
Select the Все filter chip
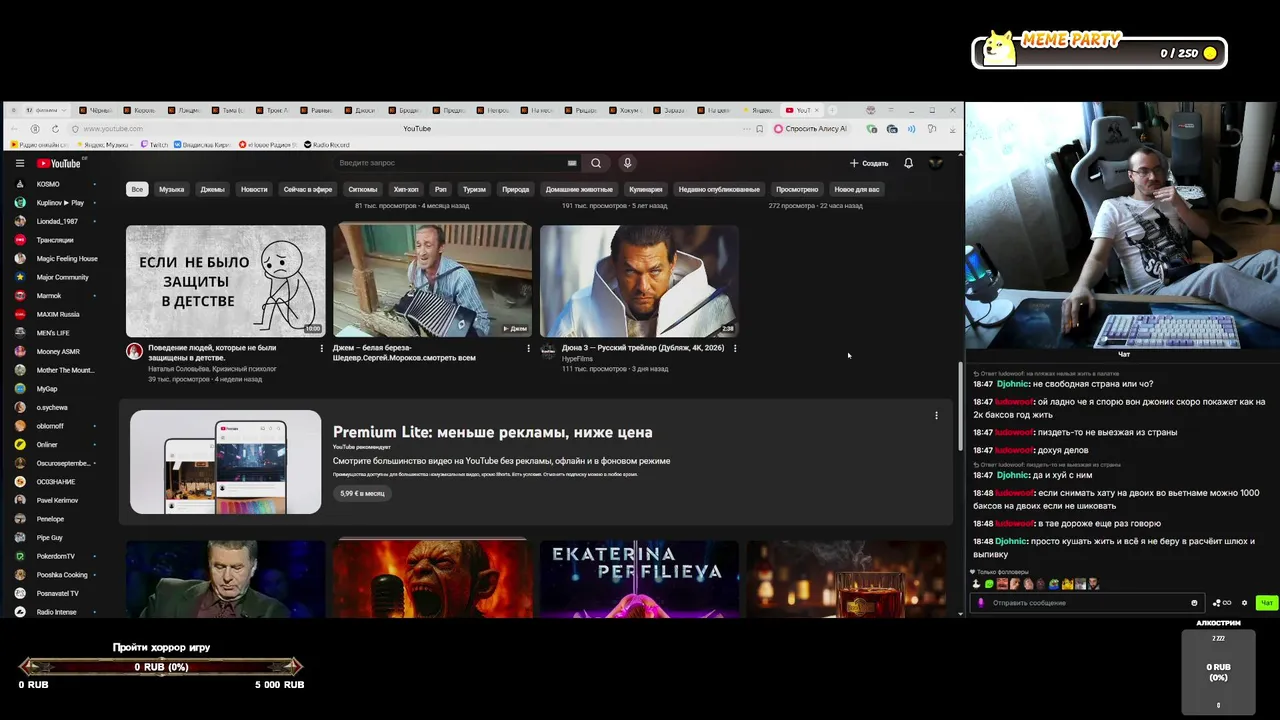[137, 189]
